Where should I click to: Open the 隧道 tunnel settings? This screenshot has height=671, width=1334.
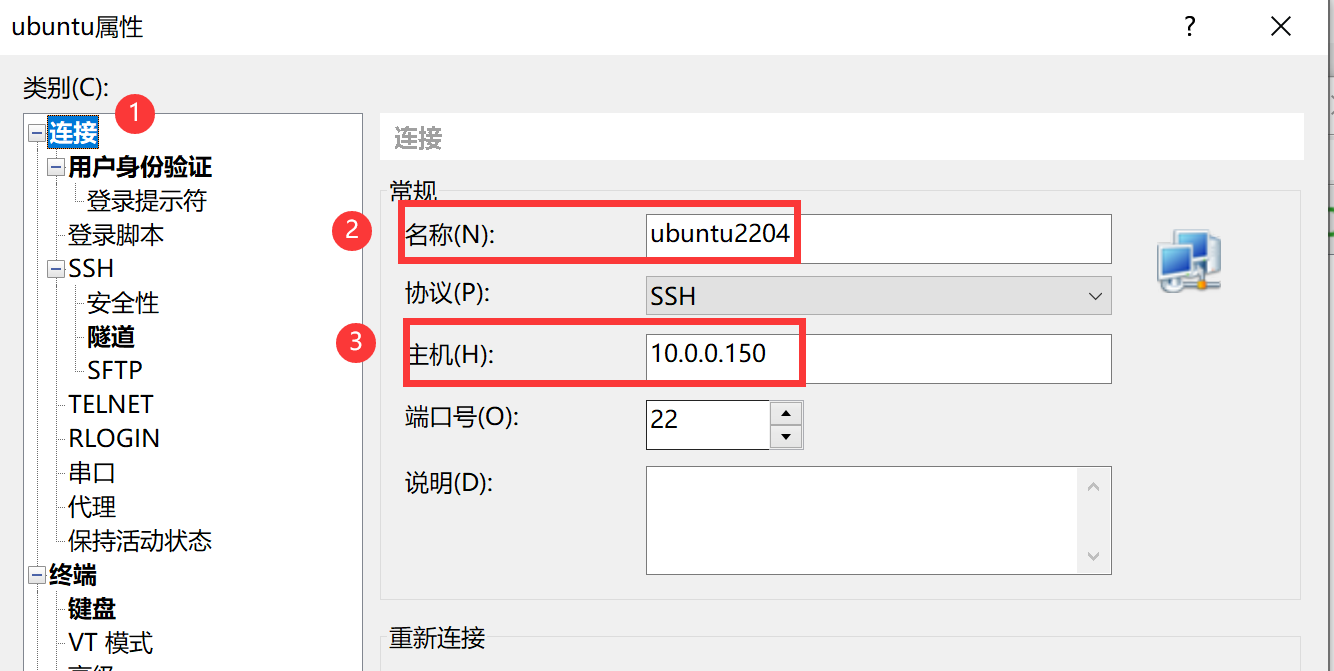111,337
